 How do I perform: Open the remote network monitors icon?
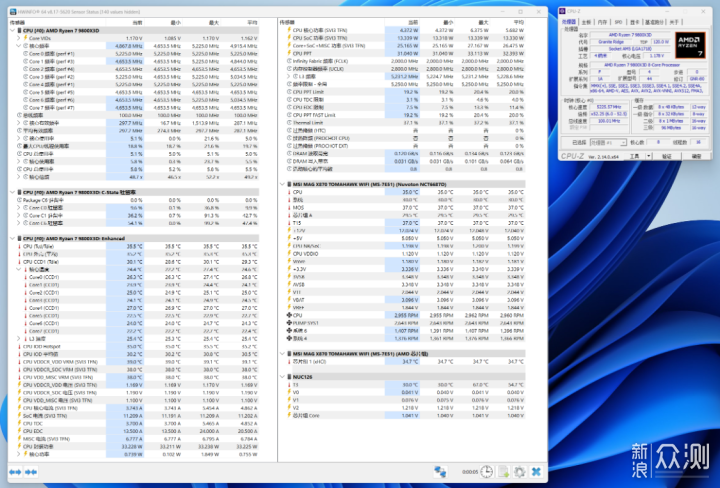(x=440, y=471)
